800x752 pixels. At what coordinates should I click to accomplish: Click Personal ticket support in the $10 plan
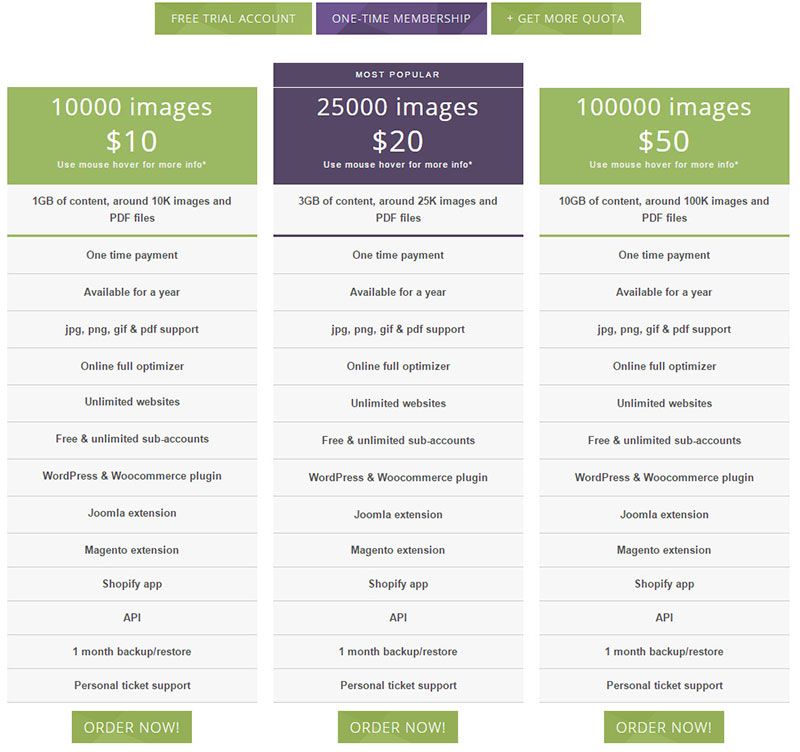pos(132,686)
